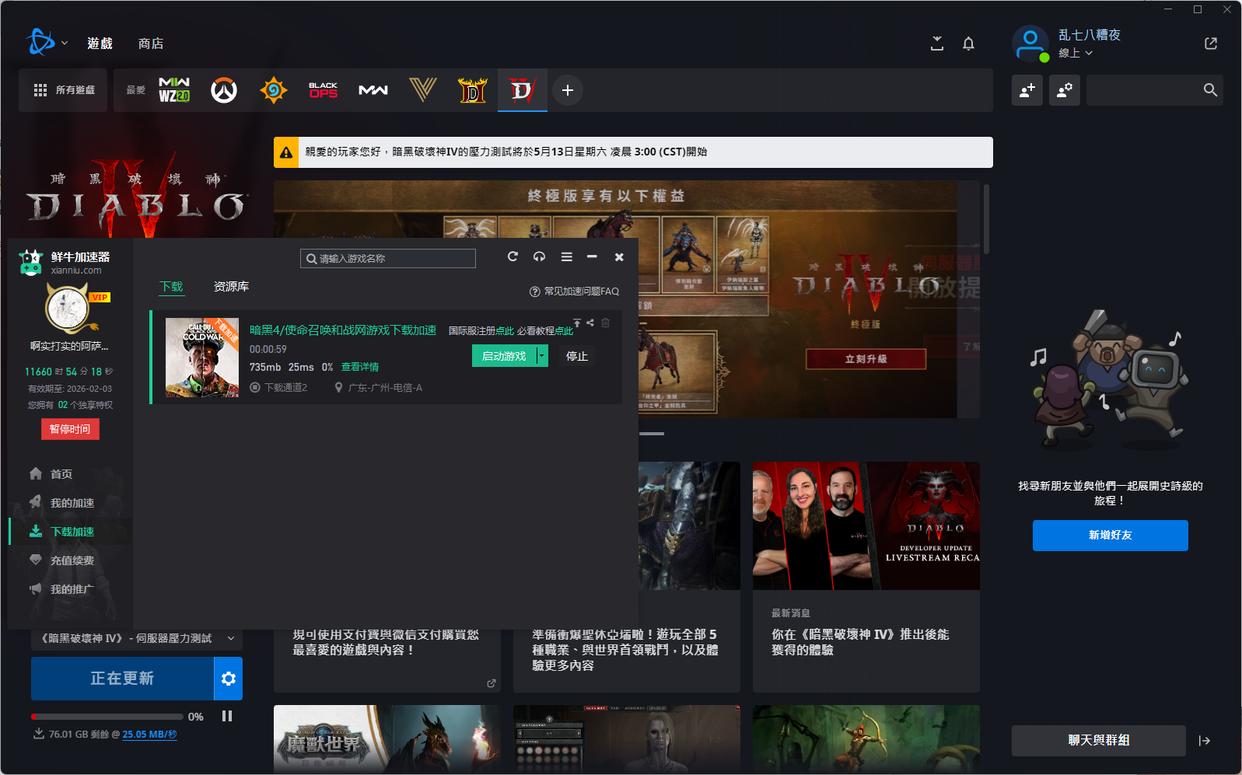Open 我的推广 in accelerator sidebar
The image size is (1242, 775).
pos(70,590)
